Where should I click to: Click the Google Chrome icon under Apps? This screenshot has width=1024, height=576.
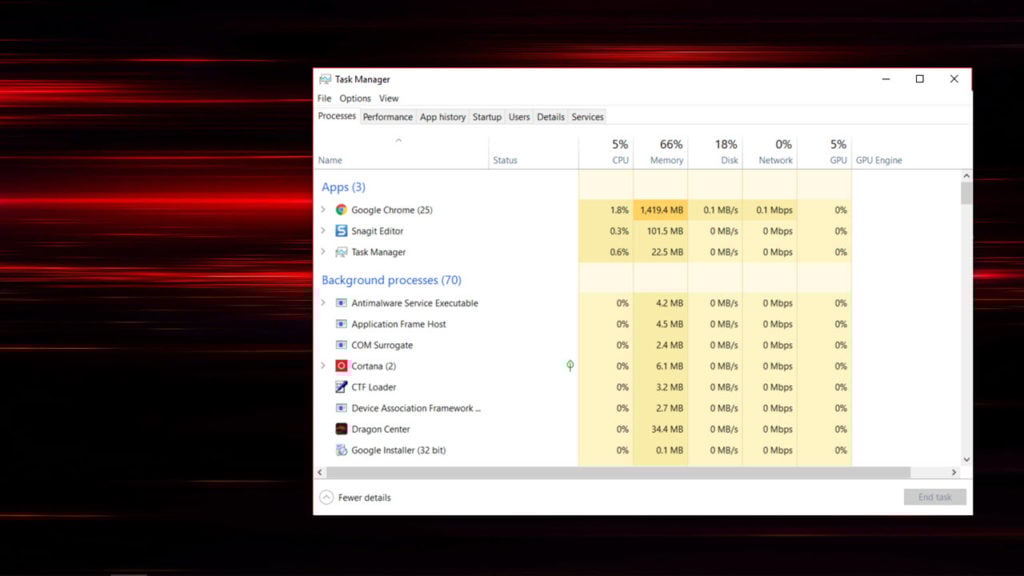(340, 210)
